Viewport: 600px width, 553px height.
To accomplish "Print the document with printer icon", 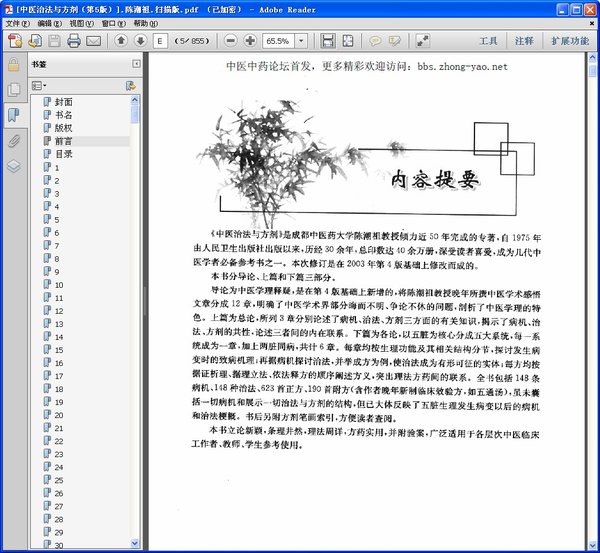I will click(x=74, y=41).
